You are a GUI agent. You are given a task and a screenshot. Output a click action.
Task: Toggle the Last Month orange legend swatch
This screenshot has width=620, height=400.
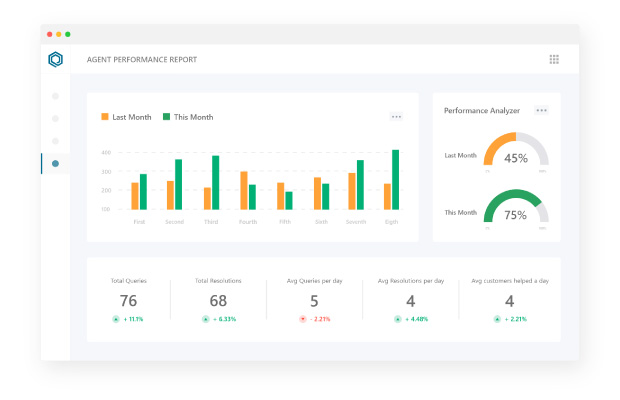(x=105, y=117)
